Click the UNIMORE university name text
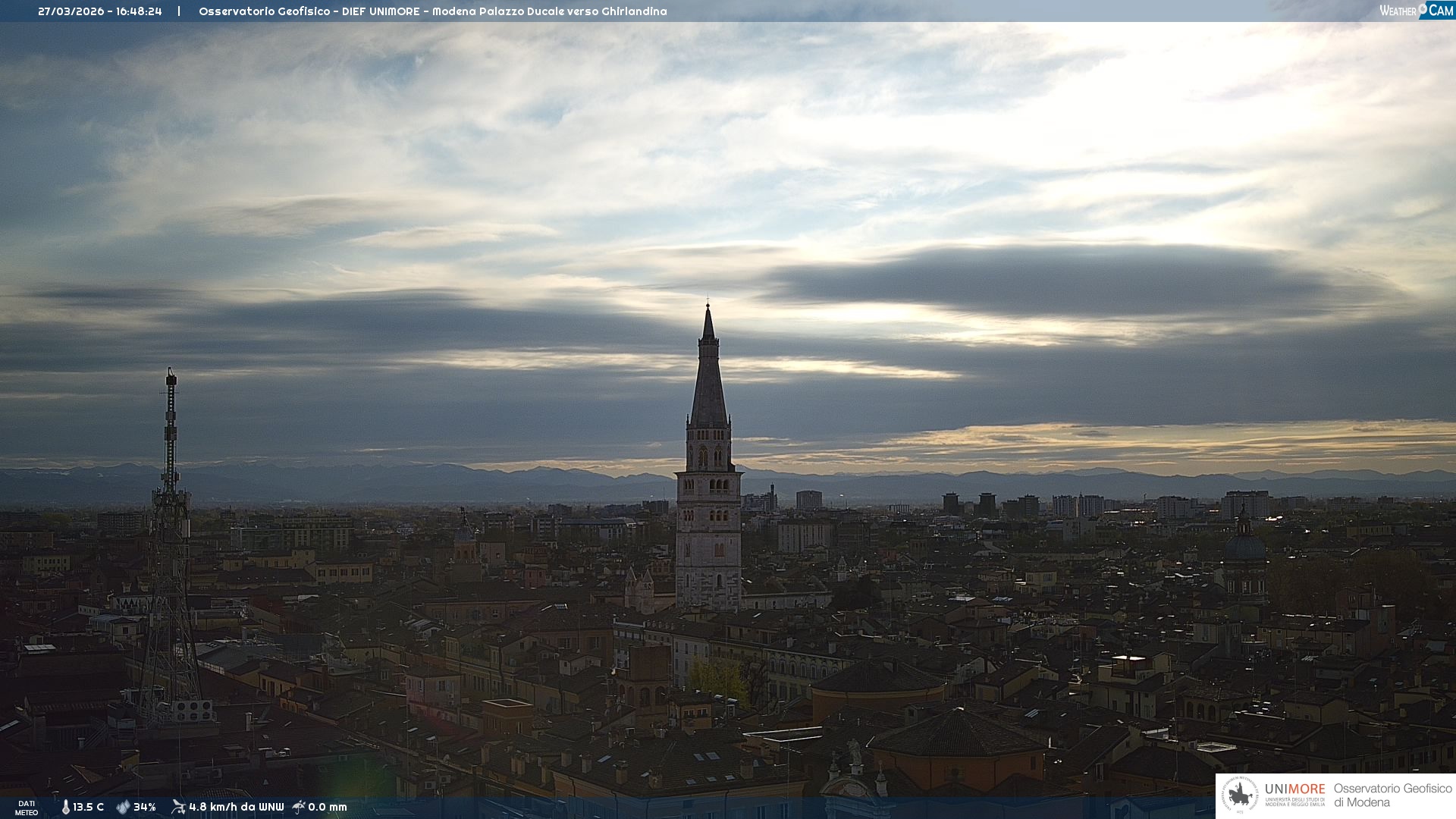This screenshot has height=819, width=1456. tap(1294, 789)
